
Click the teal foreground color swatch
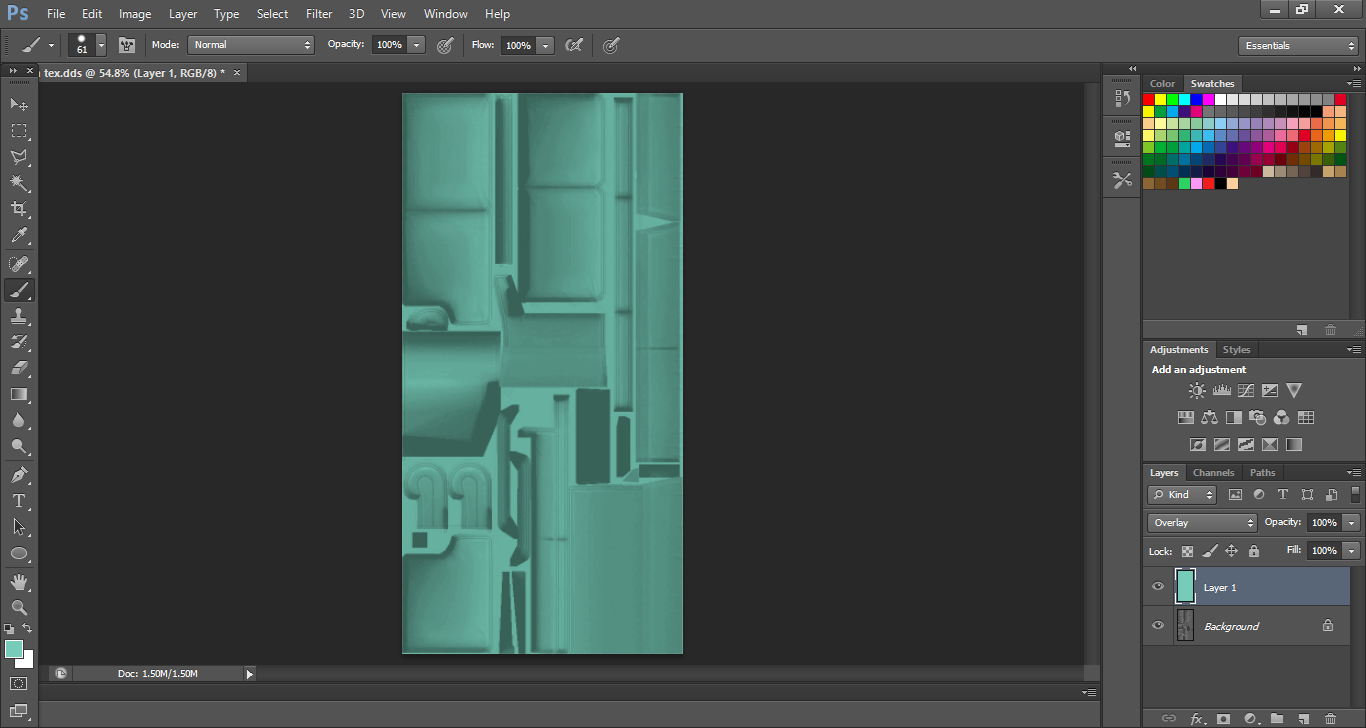(x=14, y=650)
